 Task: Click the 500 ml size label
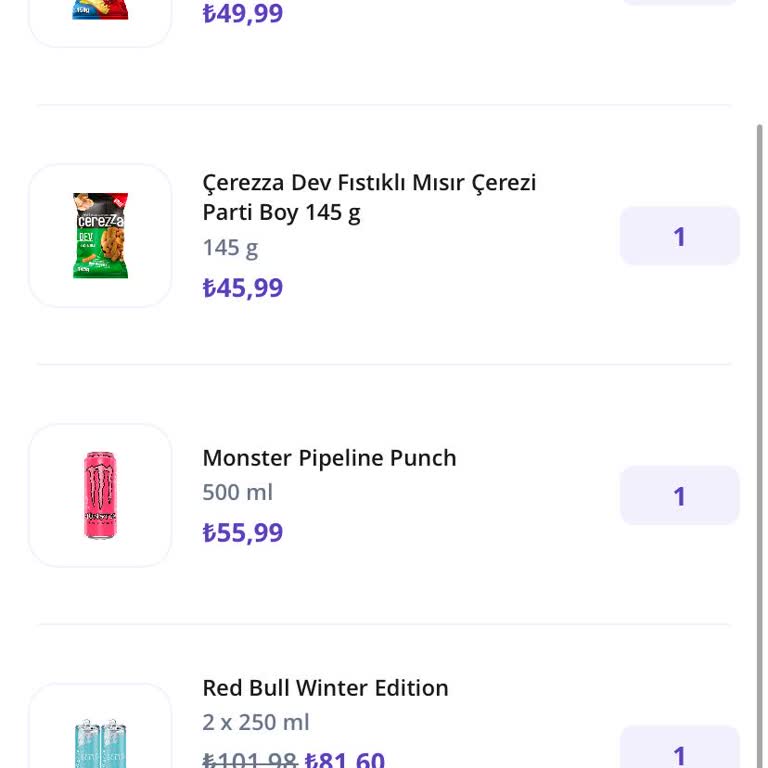[237, 492]
